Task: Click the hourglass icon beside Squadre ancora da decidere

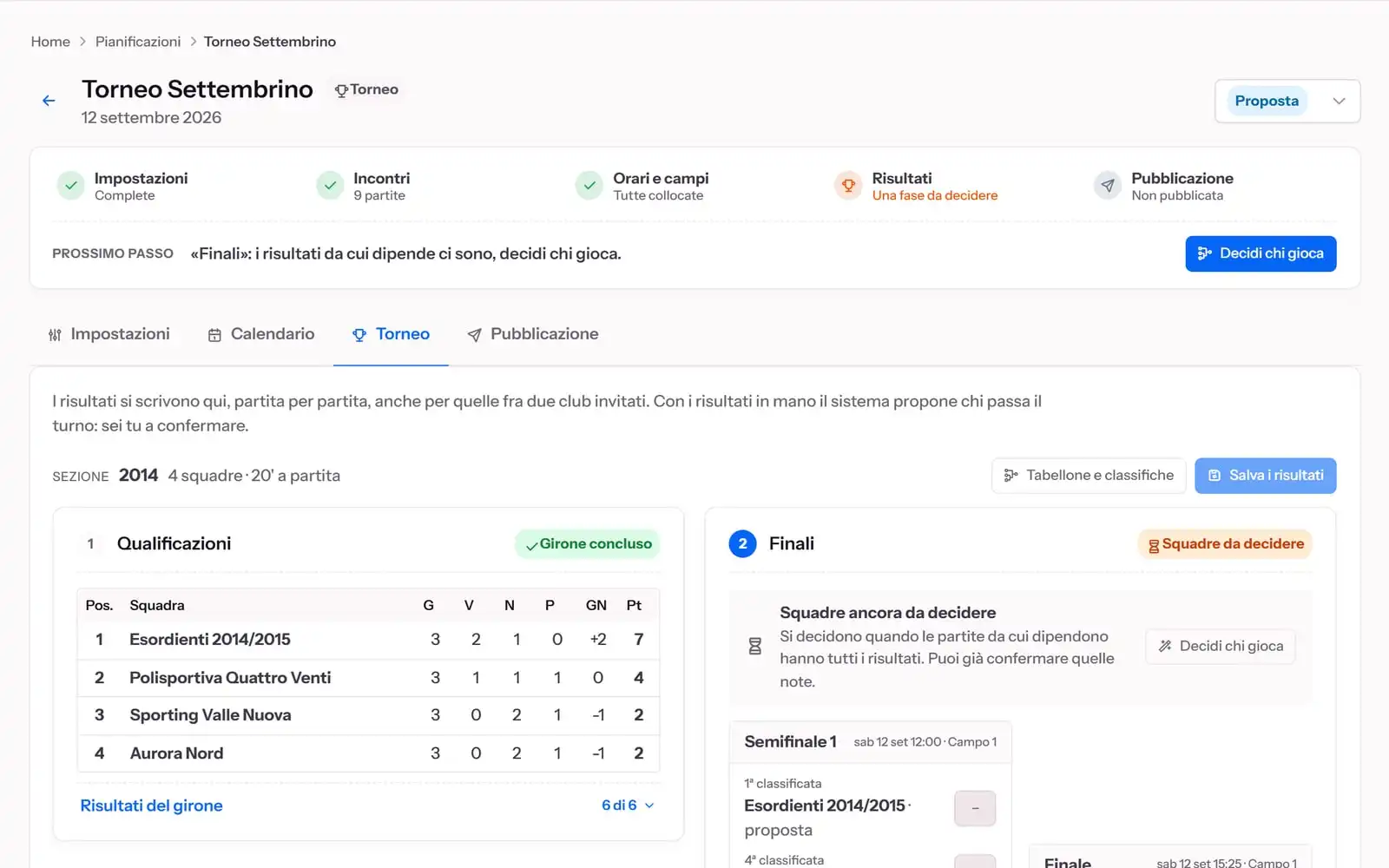Action: (754, 646)
